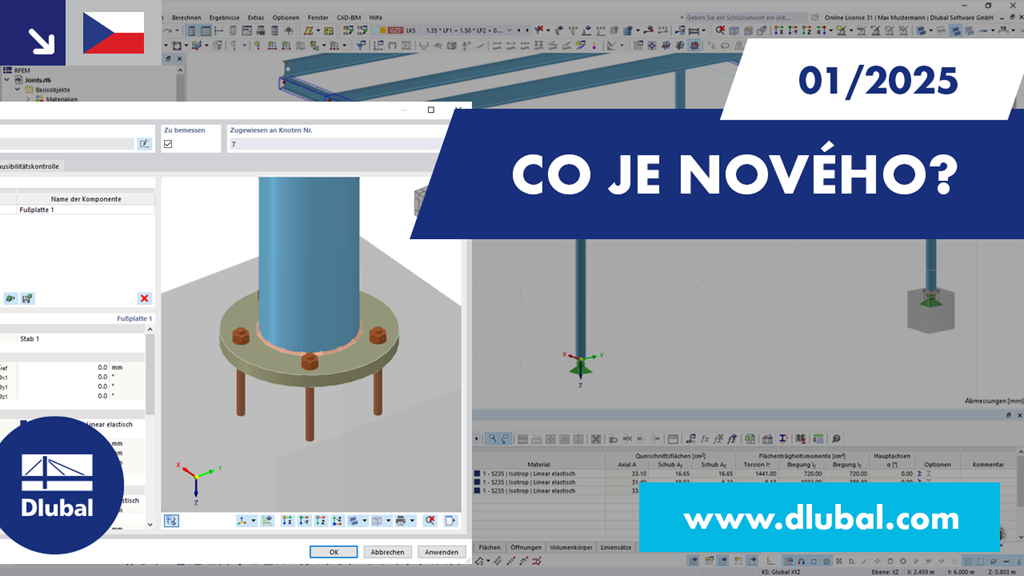Viewport: 1024px width, 576px height.
Task: Click the X-marked delete rows icon in table toolbar
Action: tap(596, 439)
